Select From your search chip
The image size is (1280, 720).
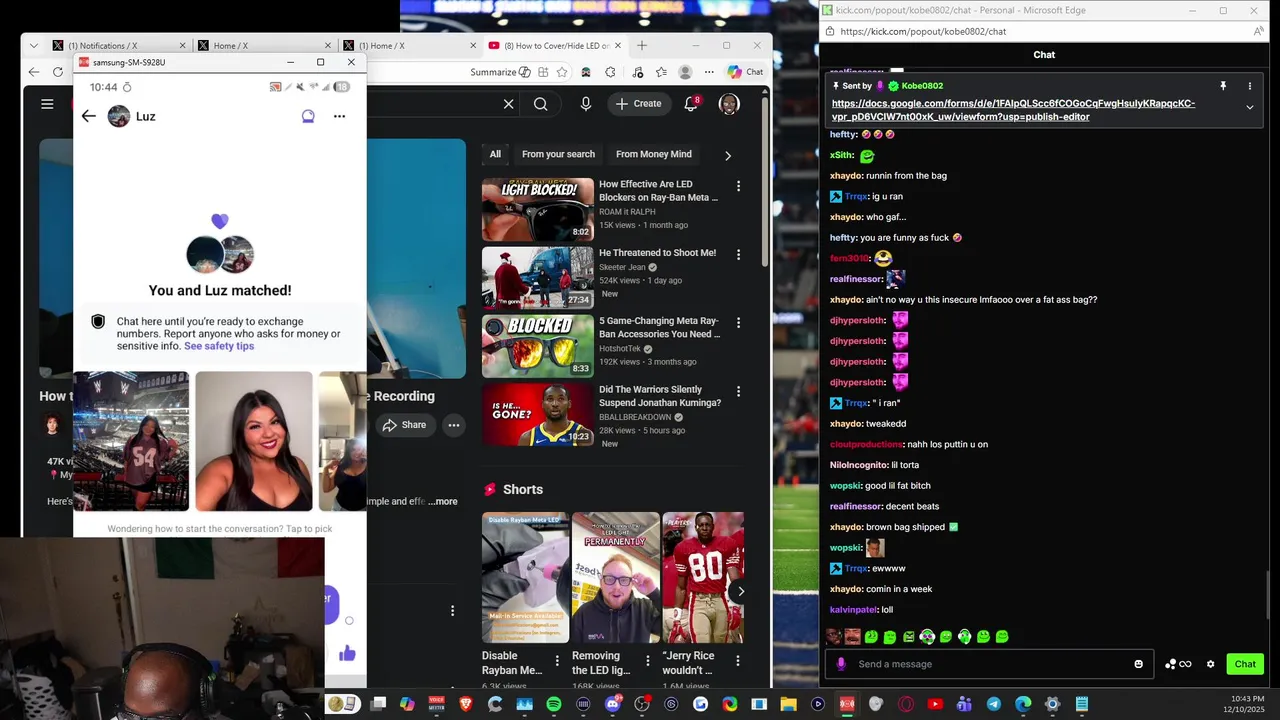click(558, 154)
